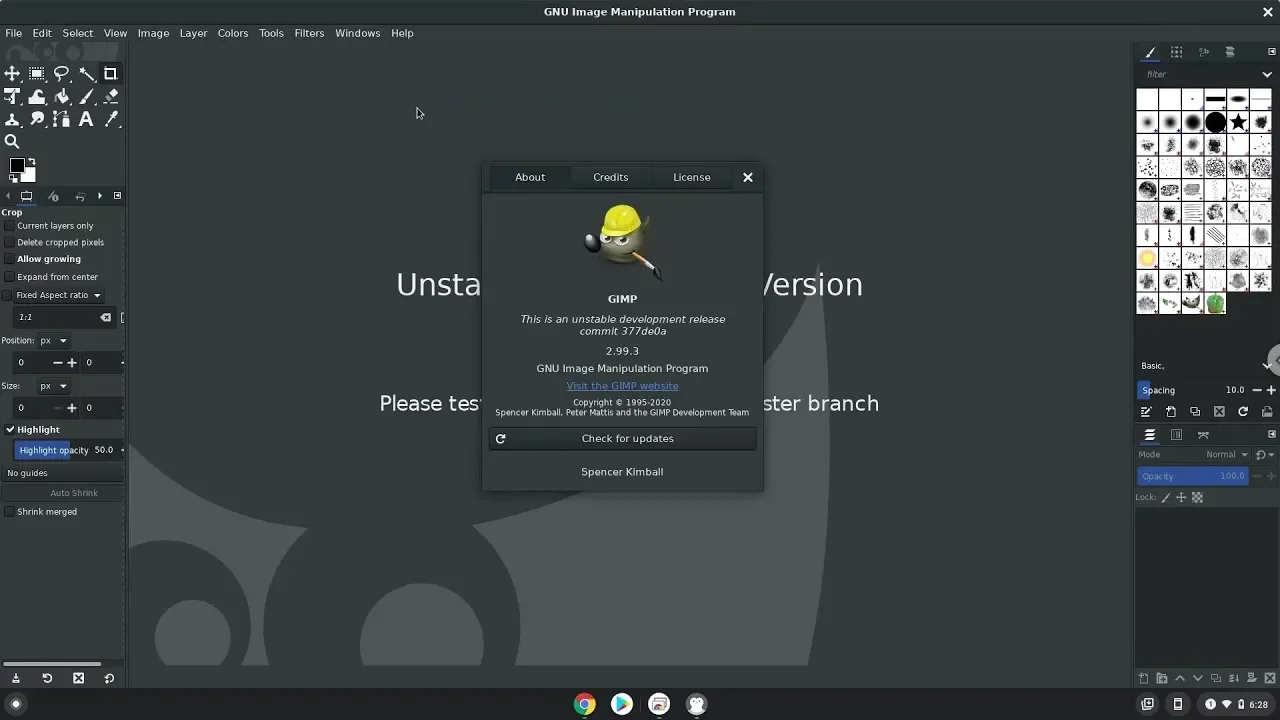Screen dimensions: 1280x720
Task: Close the About dialog
Action: pos(747,177)
